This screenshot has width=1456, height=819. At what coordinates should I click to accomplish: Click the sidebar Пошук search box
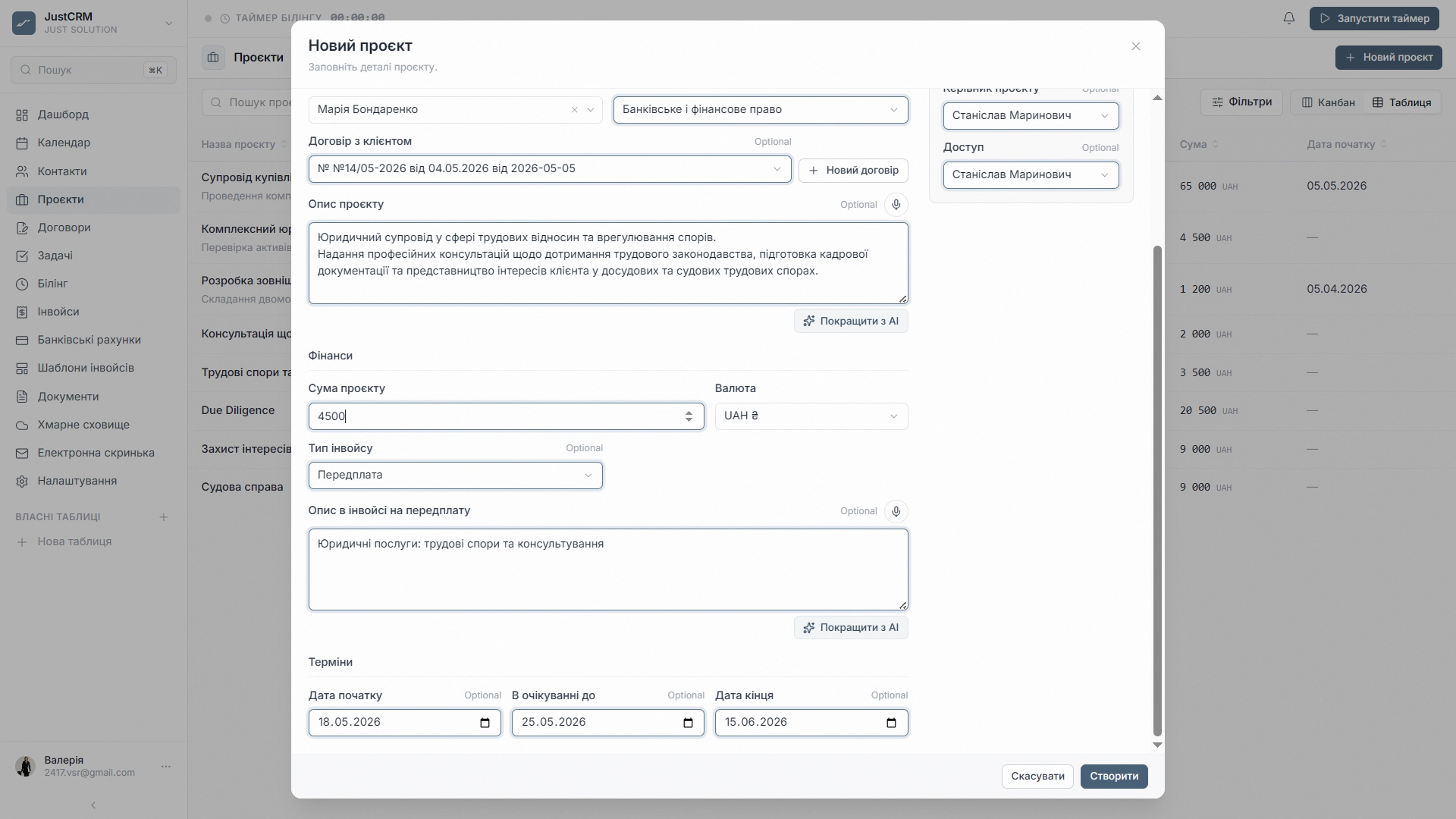click(x=93, y=70)
